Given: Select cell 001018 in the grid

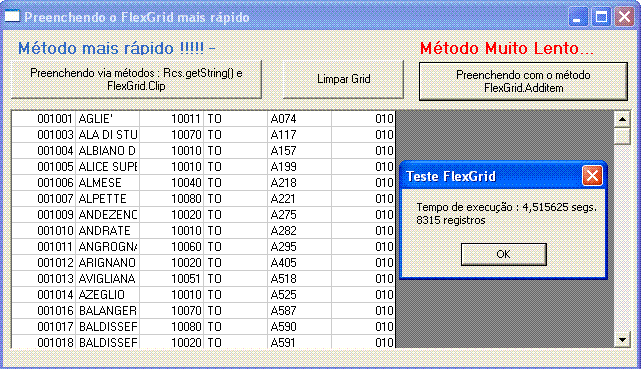Looking at the screenshot, I should pyautogui.click(x=44, y=342).
